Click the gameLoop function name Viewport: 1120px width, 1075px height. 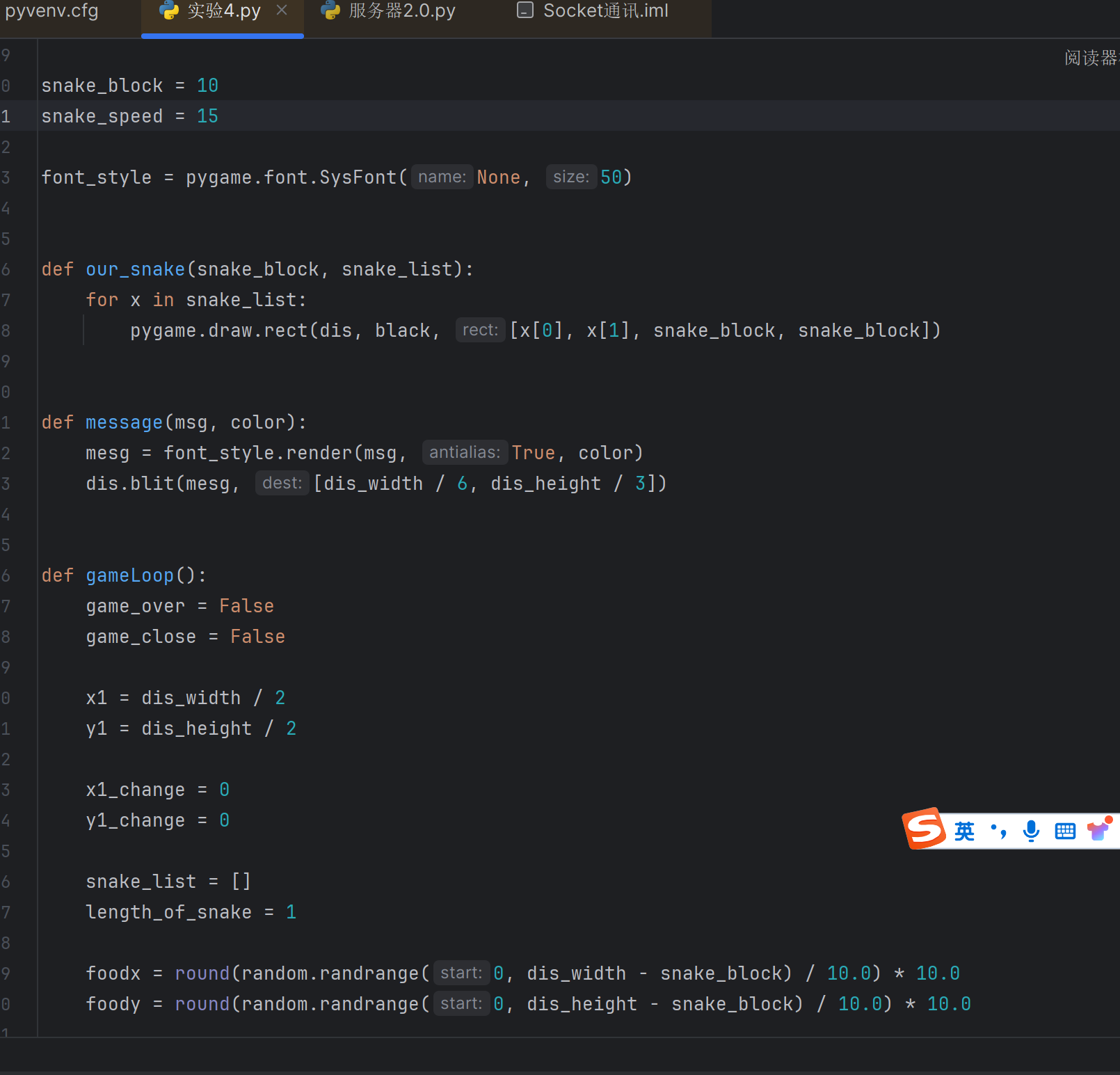(x=129, y=575)
